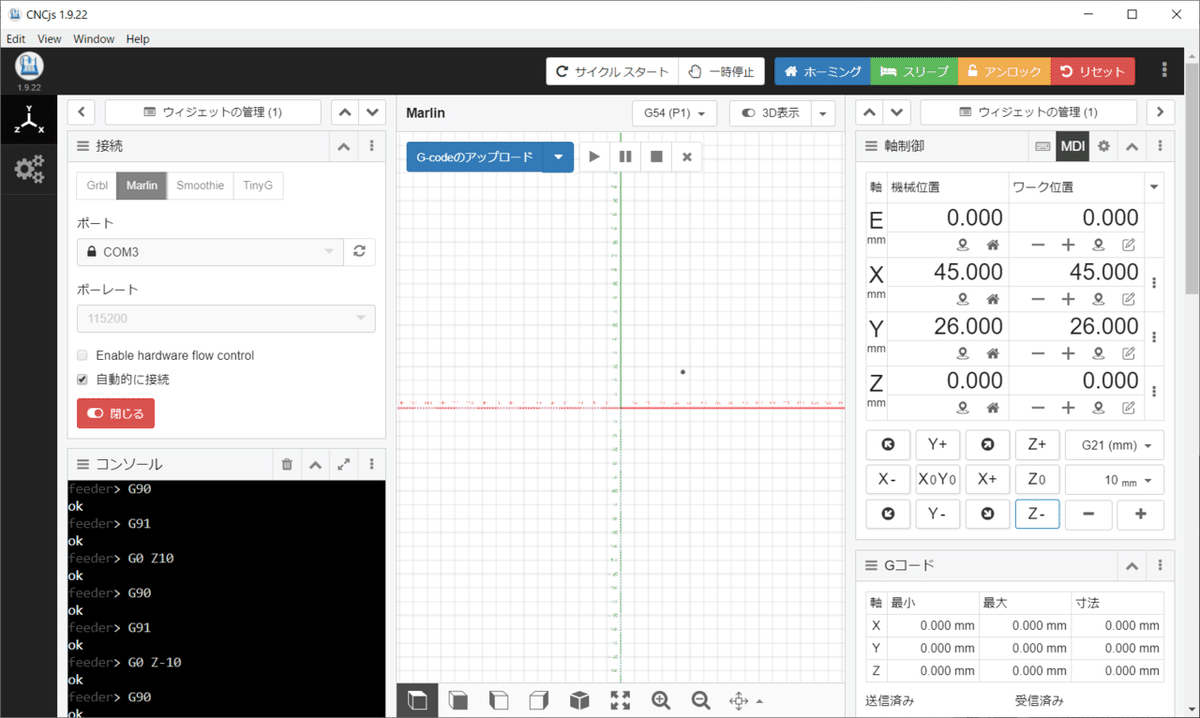The image size is (1200, 718).
Task: Click G-codeのアップロード button
Action: pyautogui.click(x=474, y=157)
